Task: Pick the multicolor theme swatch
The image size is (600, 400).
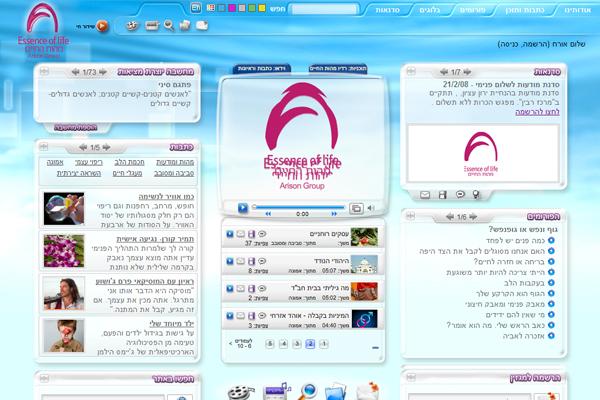Action: point(211,8)
